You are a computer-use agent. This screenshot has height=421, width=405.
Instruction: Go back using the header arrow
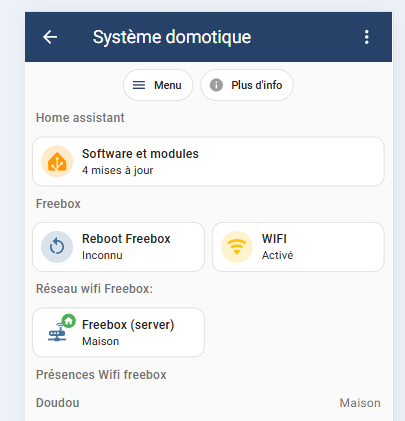(x=50, y=37)
